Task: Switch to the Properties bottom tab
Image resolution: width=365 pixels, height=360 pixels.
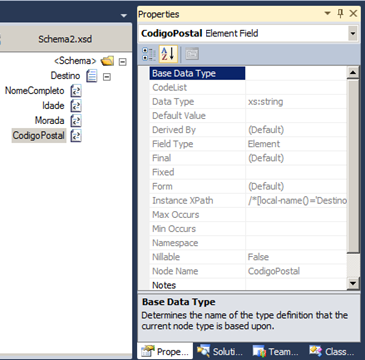Action: pos(165,352)
